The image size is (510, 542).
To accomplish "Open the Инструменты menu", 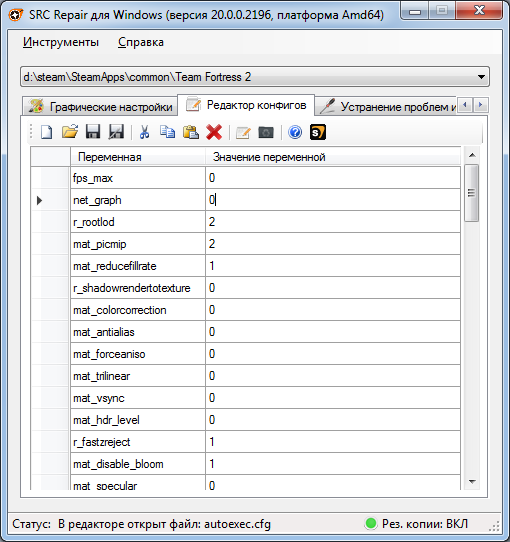I will (x=61, y=42).
